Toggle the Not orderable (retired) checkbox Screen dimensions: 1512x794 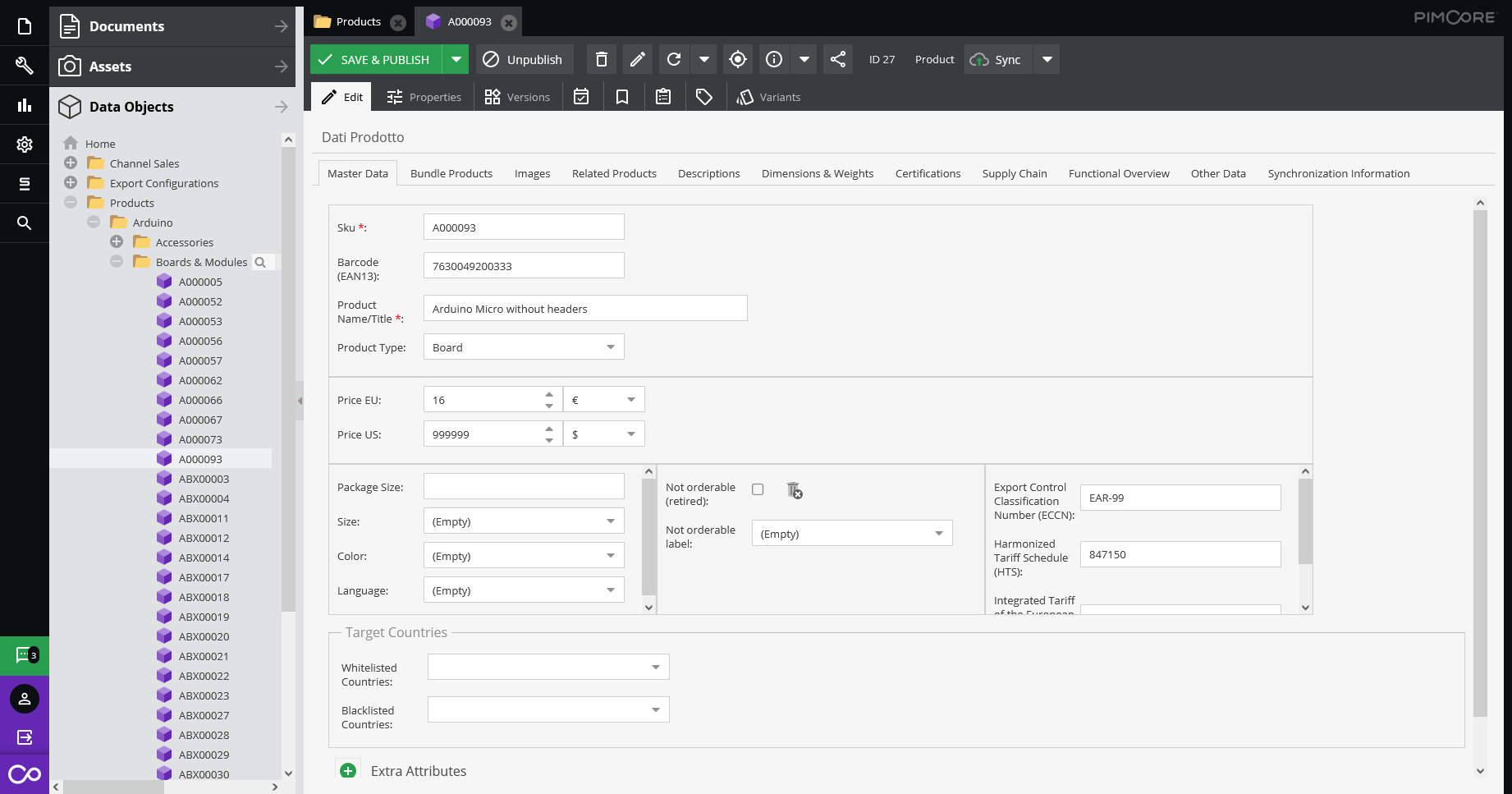(758, 489)
